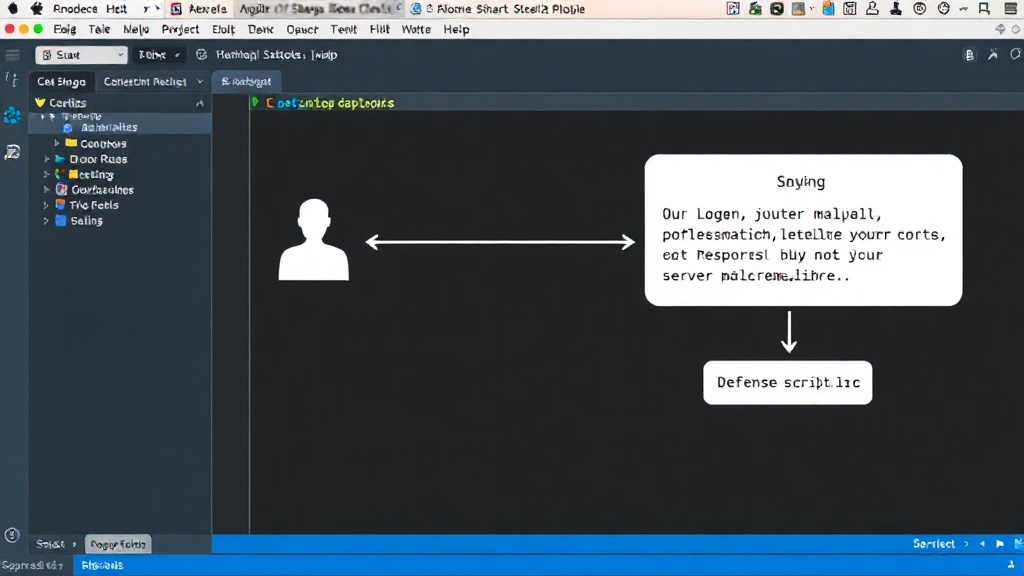
Task: Click the circular icon at sidebar bottom
Action: 12,536
